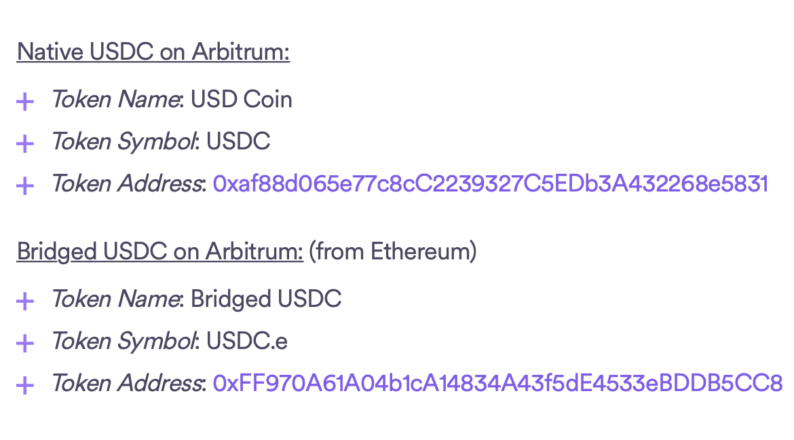Click "Token Address" label in the native section

coord(116,184)
